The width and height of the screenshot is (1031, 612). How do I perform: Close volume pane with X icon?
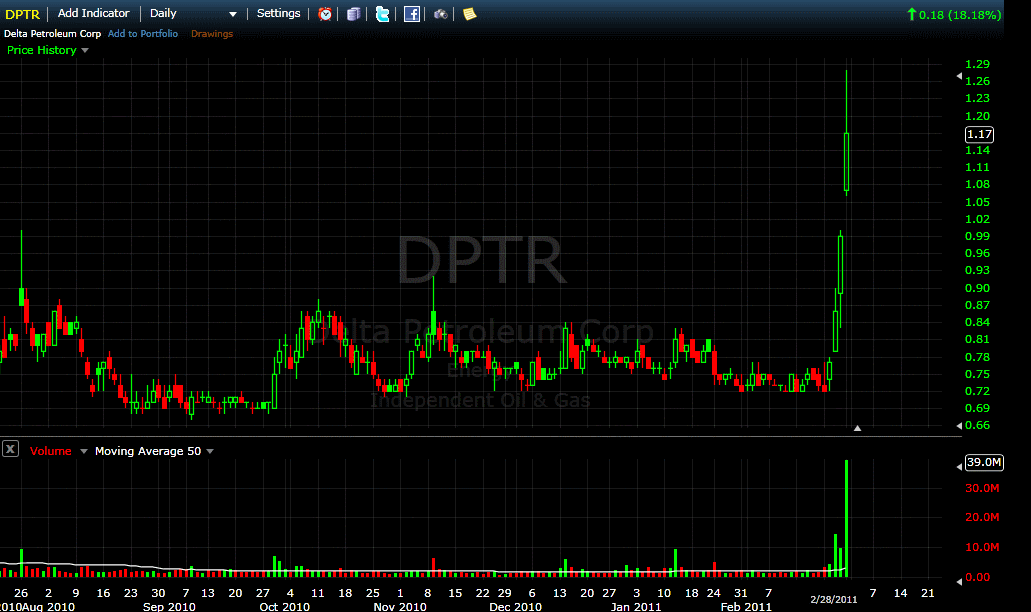coord(10,450)
